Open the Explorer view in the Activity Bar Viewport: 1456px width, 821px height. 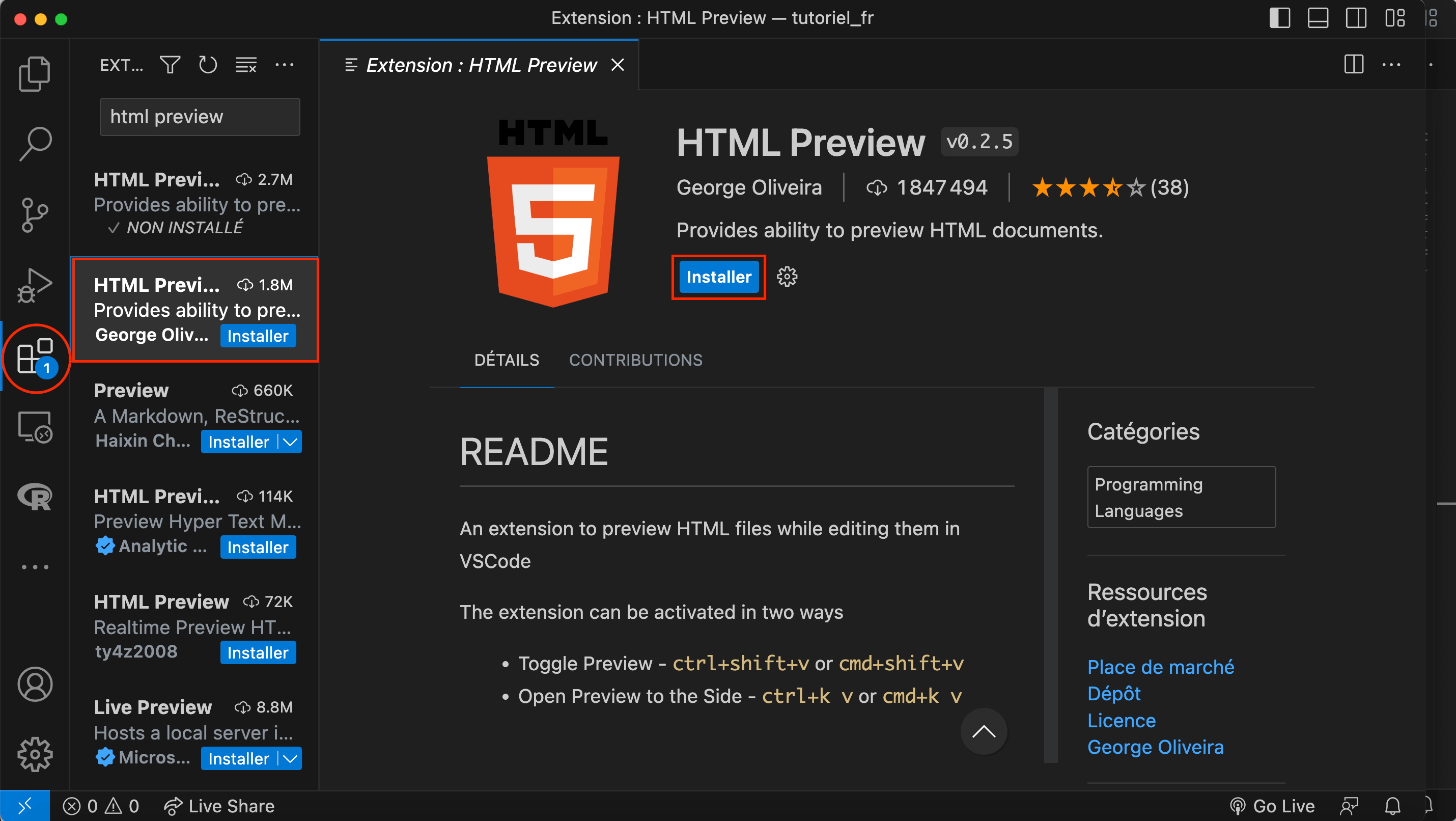pos(35,73)
